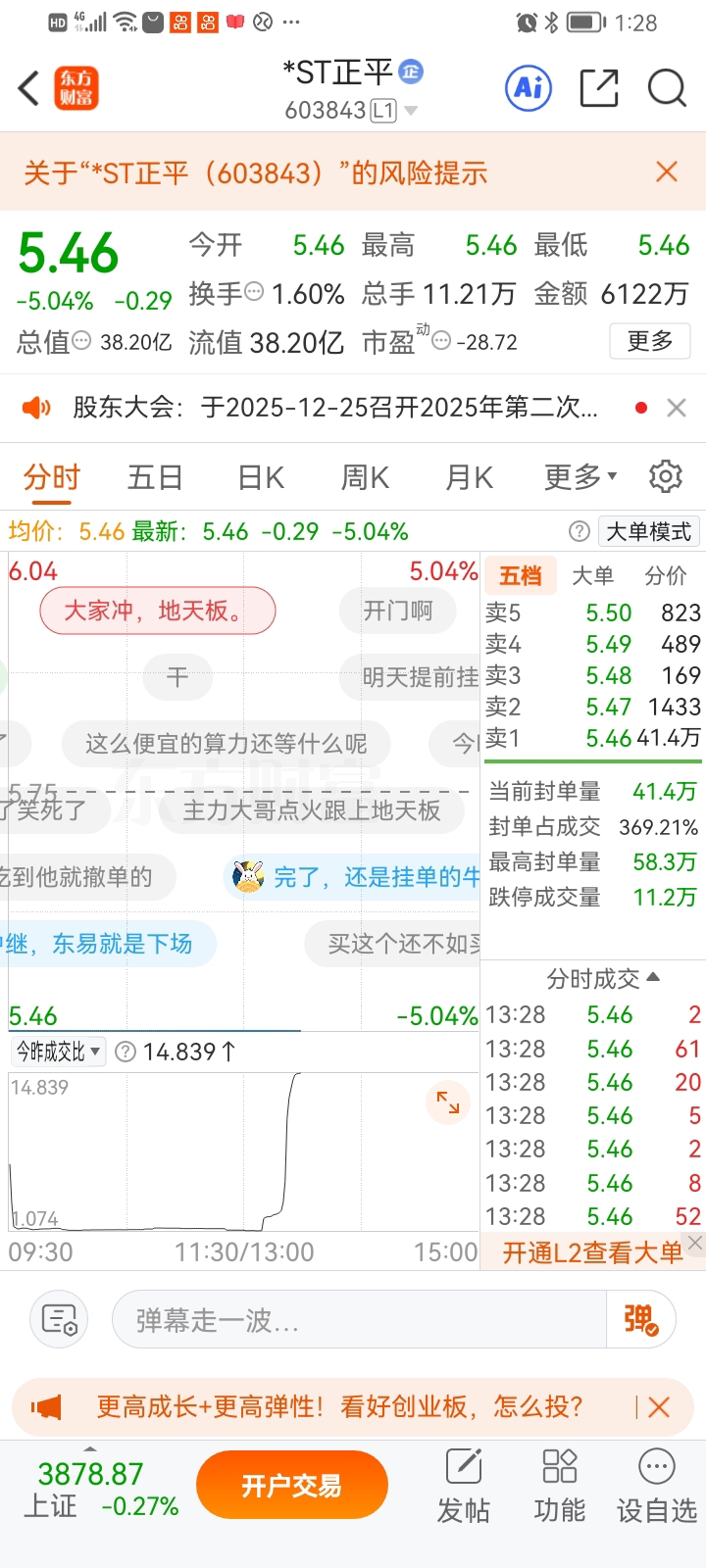Tap the blue 企 badge beside stock name
Screen dimensions: 706x1568
(x=411, y=71)
